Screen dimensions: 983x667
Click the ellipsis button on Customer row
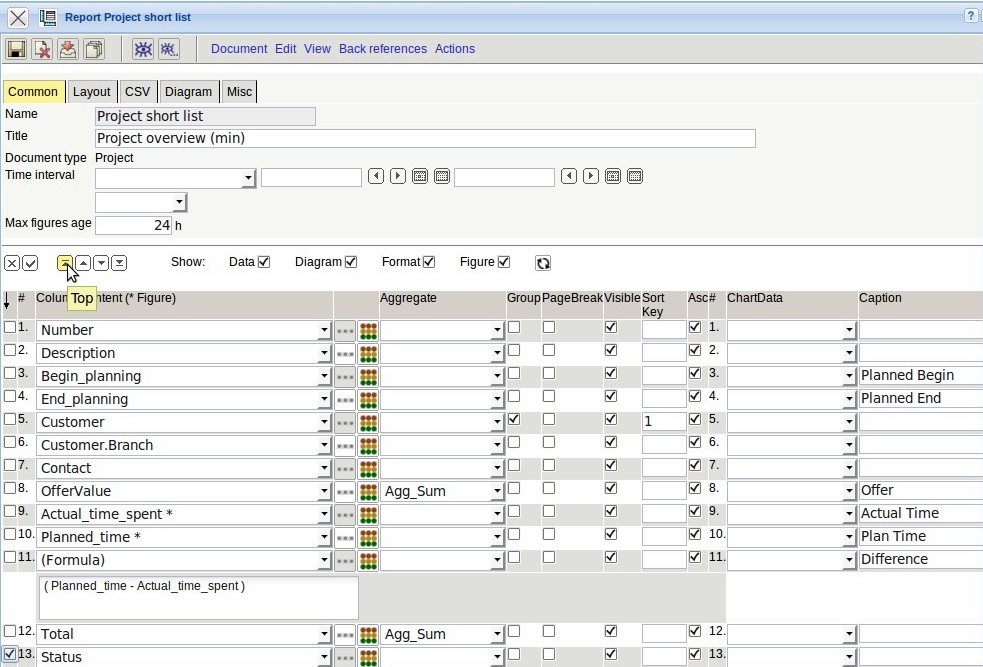344,422
